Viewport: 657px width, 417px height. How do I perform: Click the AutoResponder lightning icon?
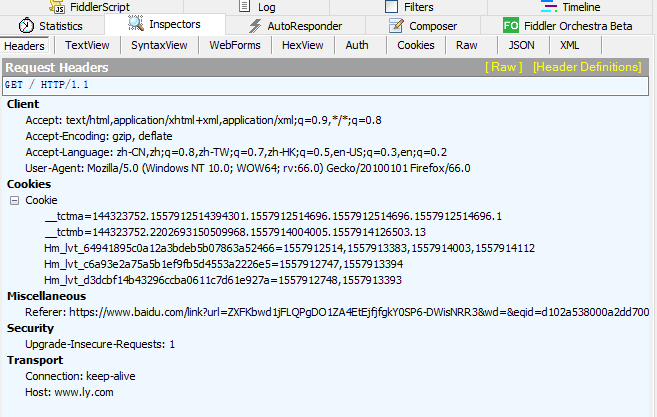click(x=255, y=26)
